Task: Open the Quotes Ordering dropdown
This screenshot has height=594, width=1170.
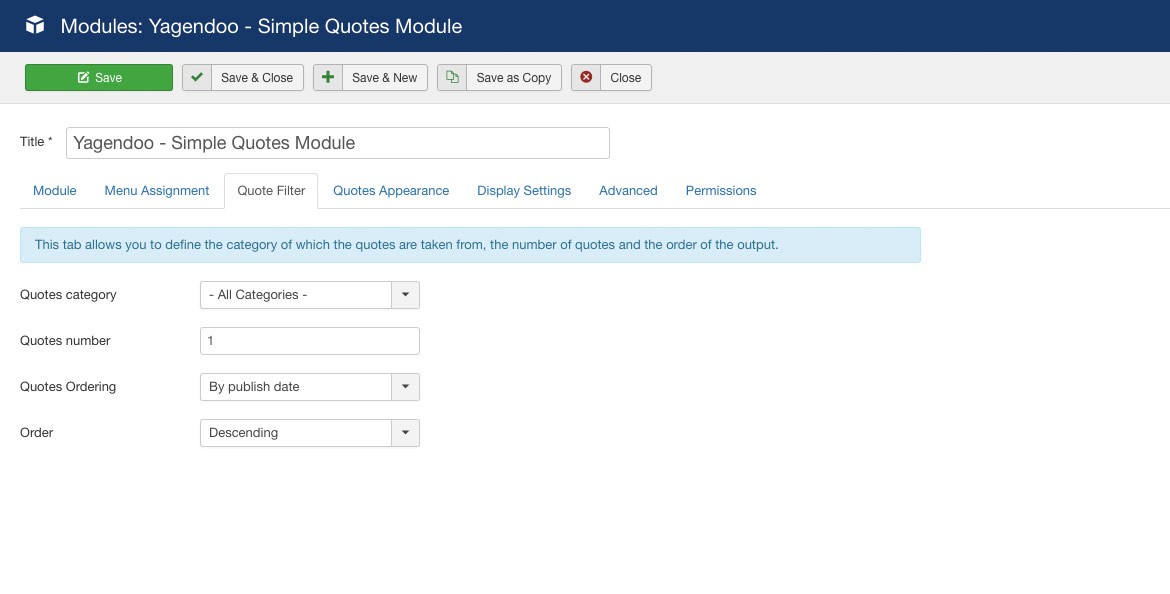Action: pos(310,387)
